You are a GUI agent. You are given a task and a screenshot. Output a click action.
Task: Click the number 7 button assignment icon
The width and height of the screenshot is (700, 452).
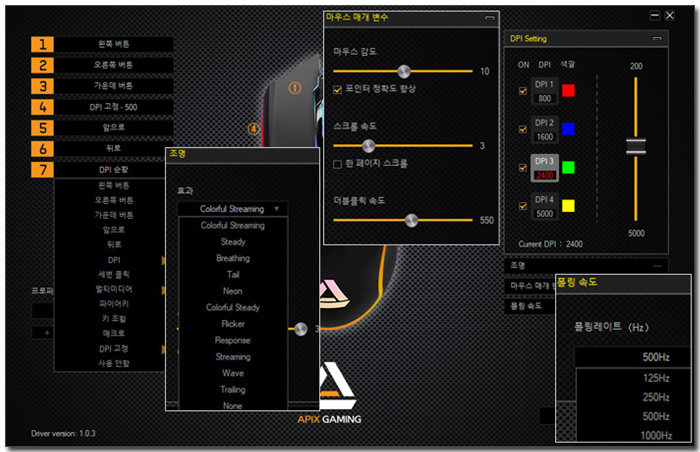[42, 170]
